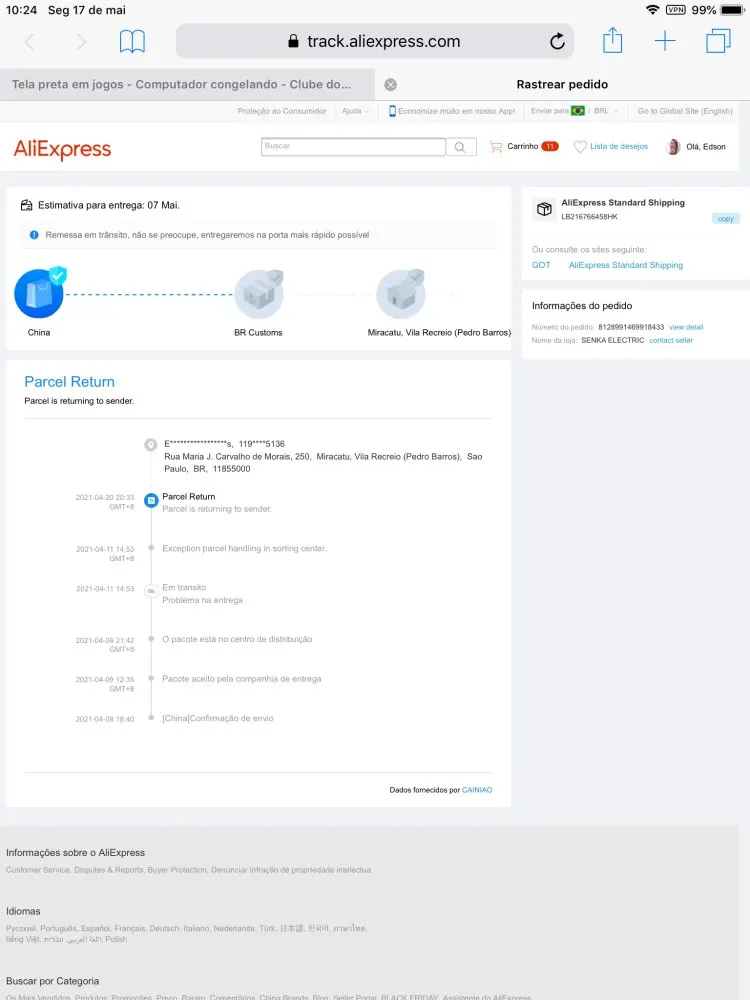Select text 'Pacote aceito pela companhia de entrega'
This screenshot has width=750, height=1000.
click(242, 679)
